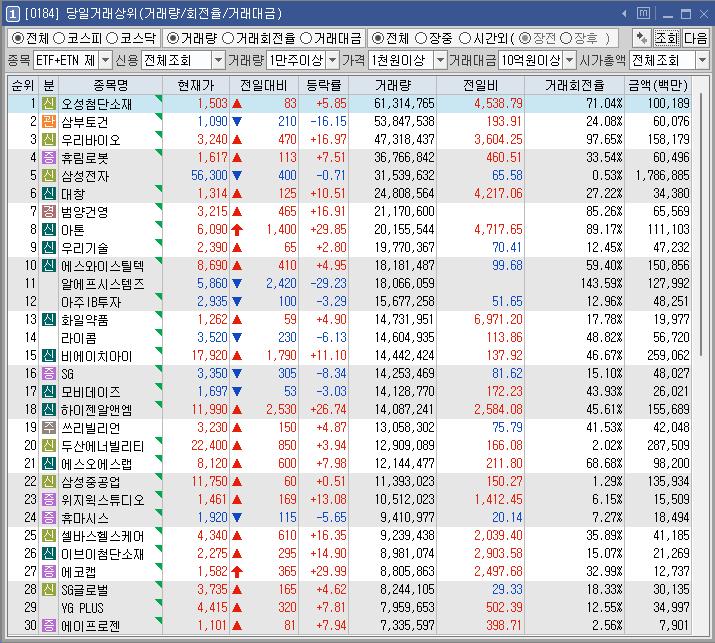Click the 증 badge next to 위지윅스튜디오

point(49,500)
